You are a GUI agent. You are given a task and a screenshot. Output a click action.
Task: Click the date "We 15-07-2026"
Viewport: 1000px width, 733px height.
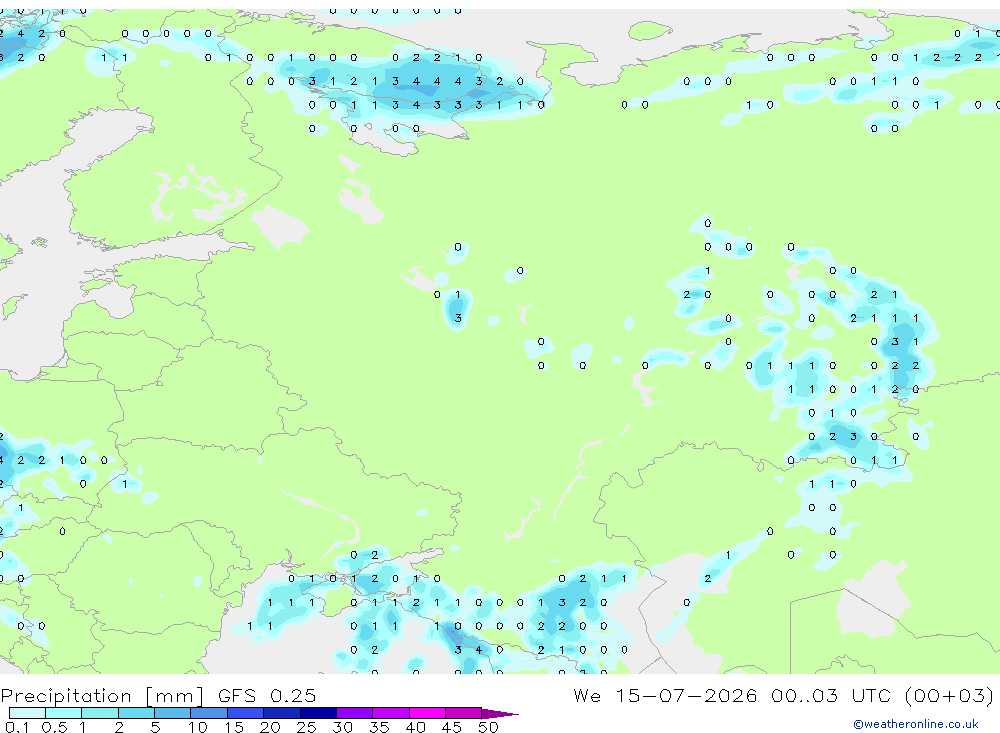[x=665, y=695]
